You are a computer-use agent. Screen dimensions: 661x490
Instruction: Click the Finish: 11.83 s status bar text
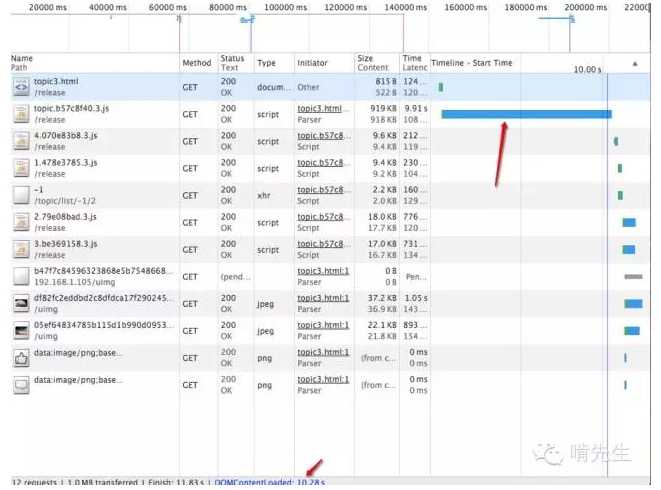coord(176,482)
